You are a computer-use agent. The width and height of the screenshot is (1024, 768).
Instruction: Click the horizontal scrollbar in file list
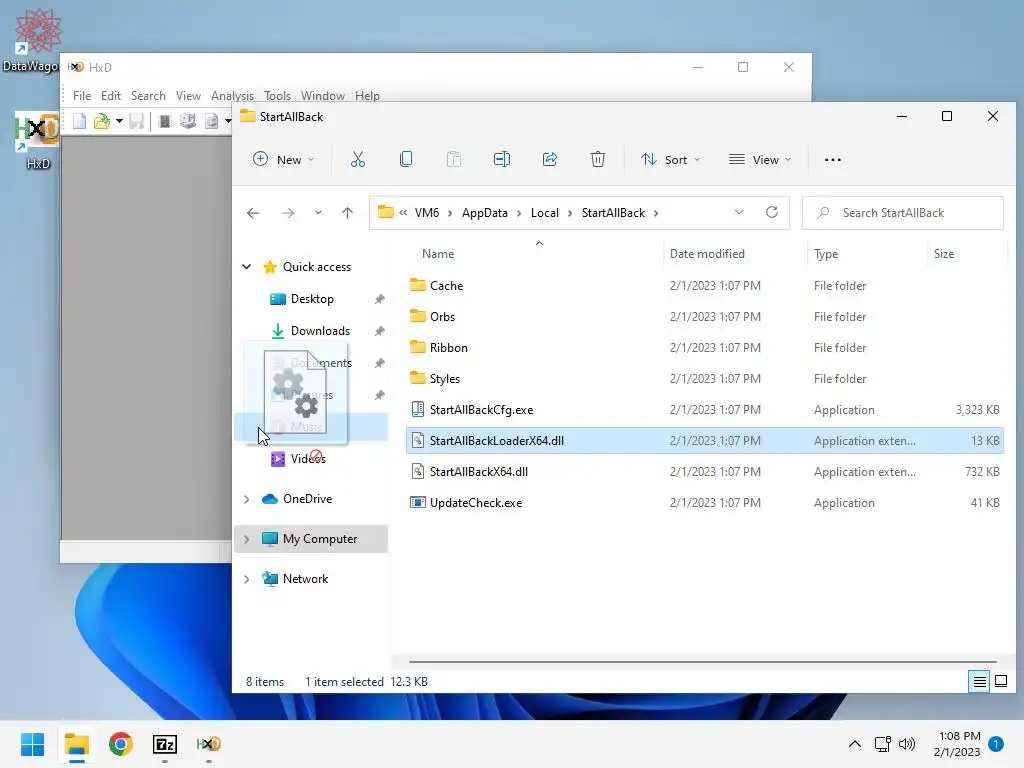703,662
